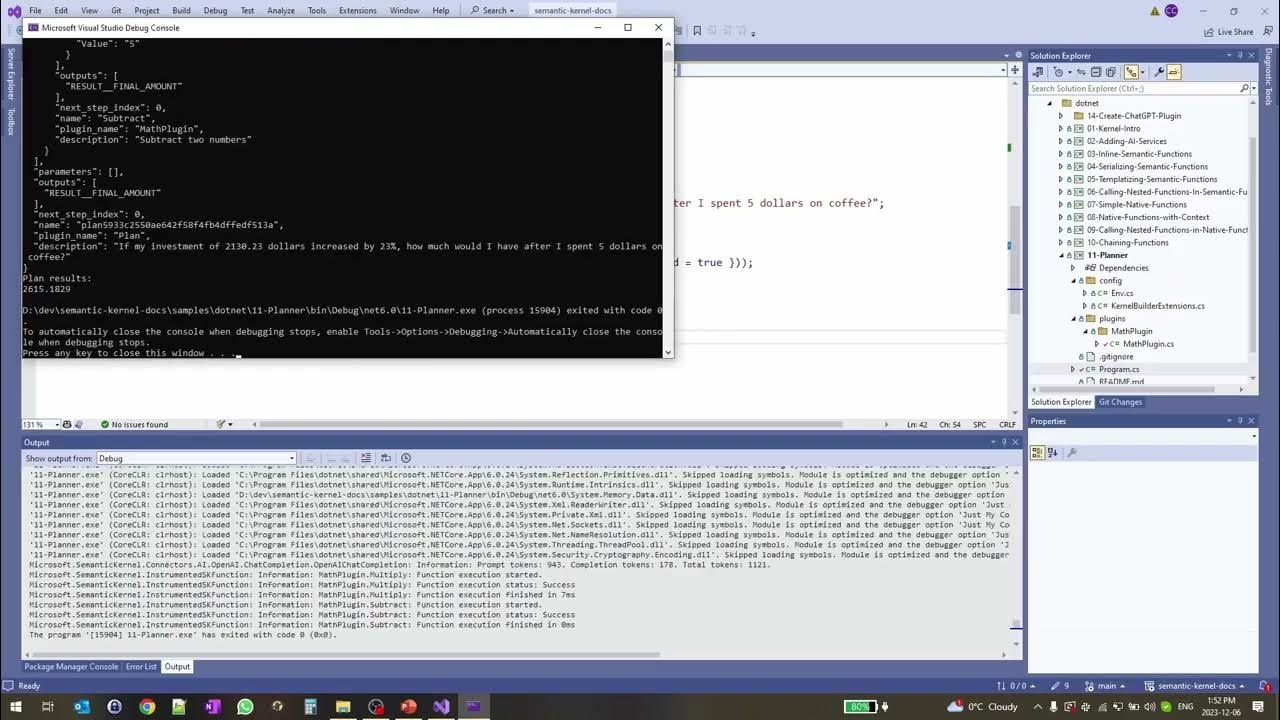Image resolution: width=1280 pixels, height=720 pixels.
Task: Select the Output tab
Action: tap(177, 667)
